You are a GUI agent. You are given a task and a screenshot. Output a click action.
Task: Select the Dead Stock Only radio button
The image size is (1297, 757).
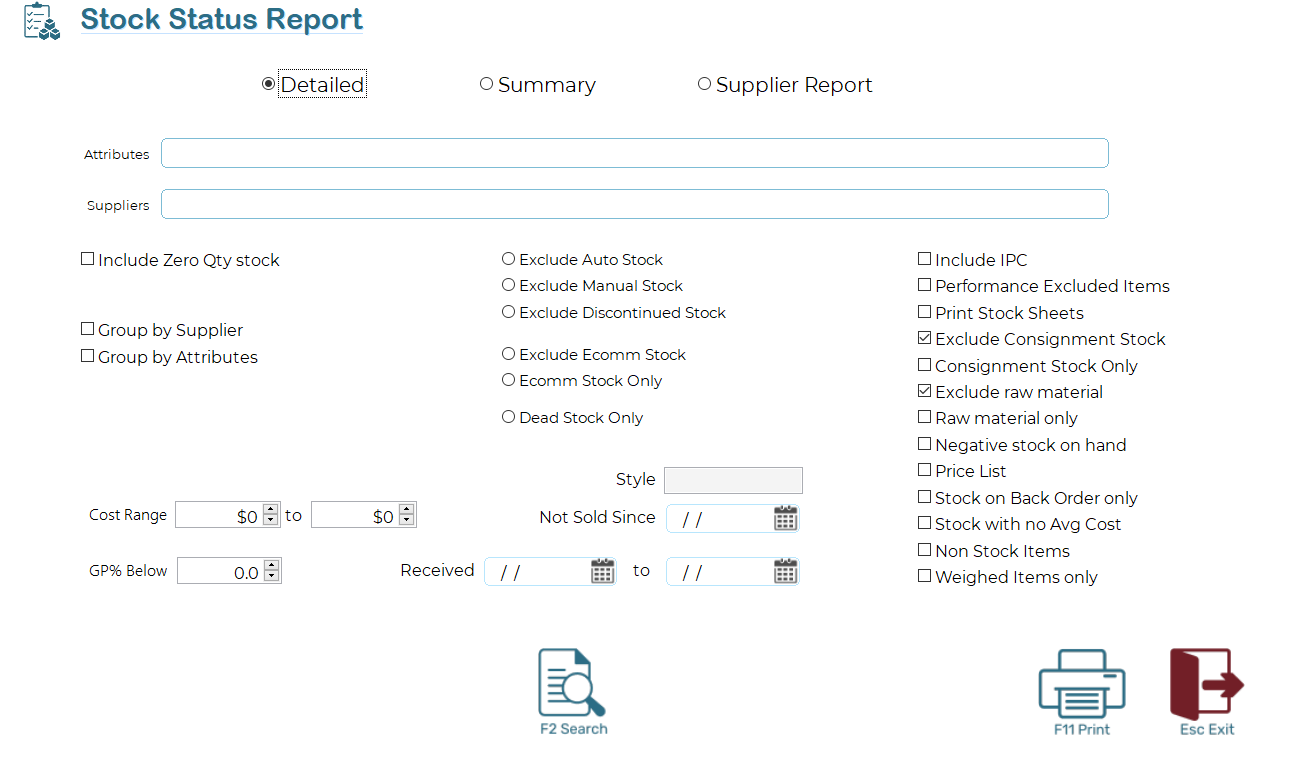pos(509,417)
